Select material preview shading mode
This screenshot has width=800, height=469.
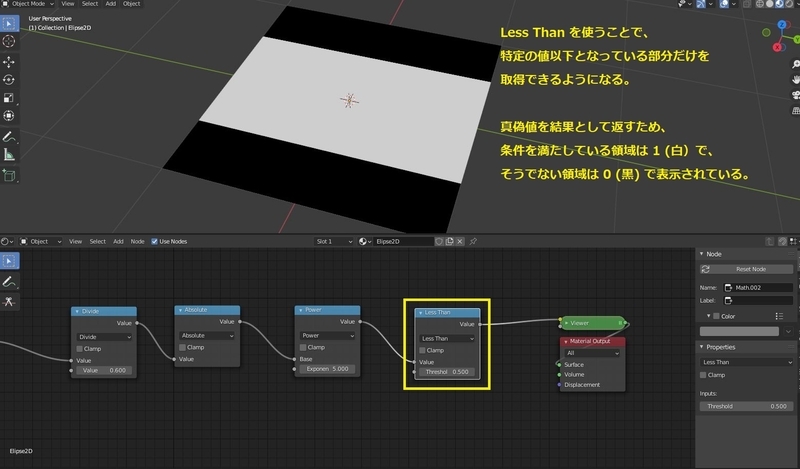[x=780, y=4]
